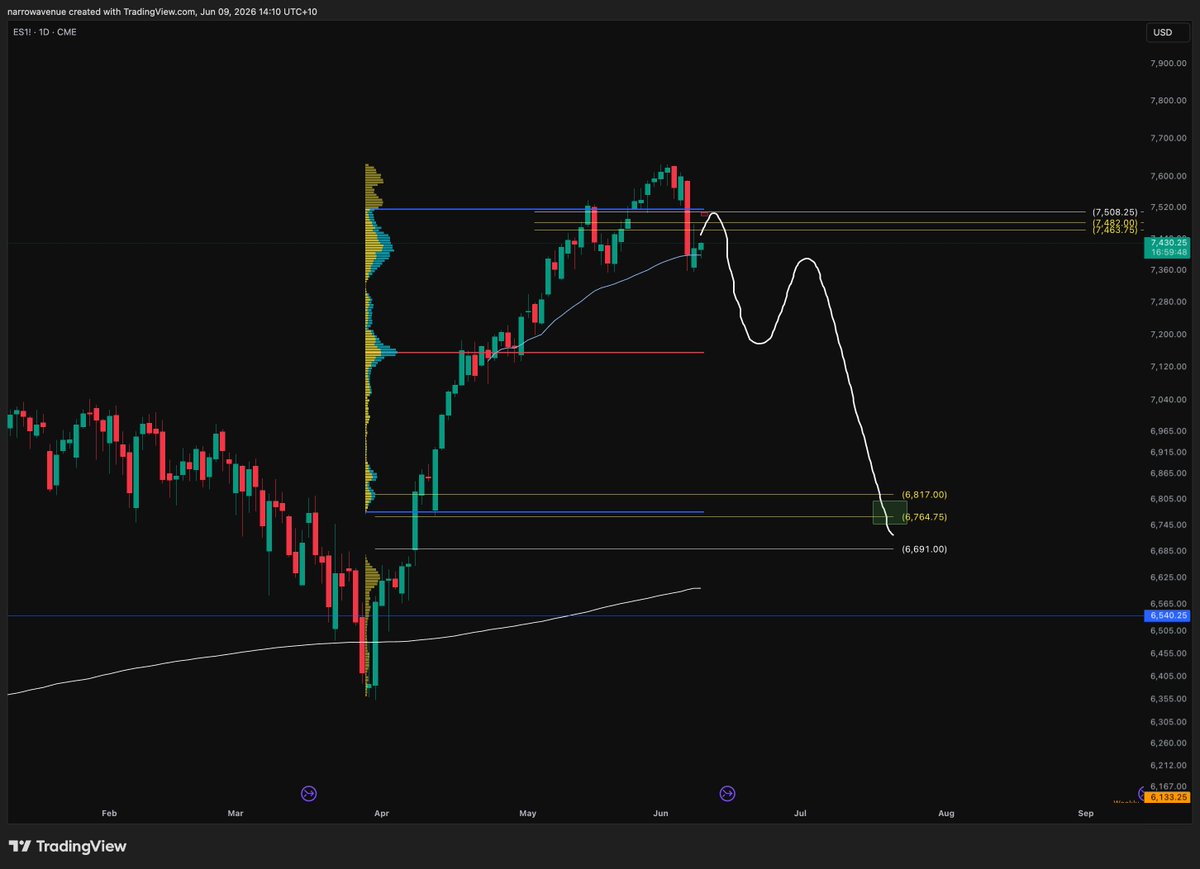The width and height of the screenshot is (1200, 869).
Task: Click the 6,355.00 price axis label
Action: point(1168,699)
